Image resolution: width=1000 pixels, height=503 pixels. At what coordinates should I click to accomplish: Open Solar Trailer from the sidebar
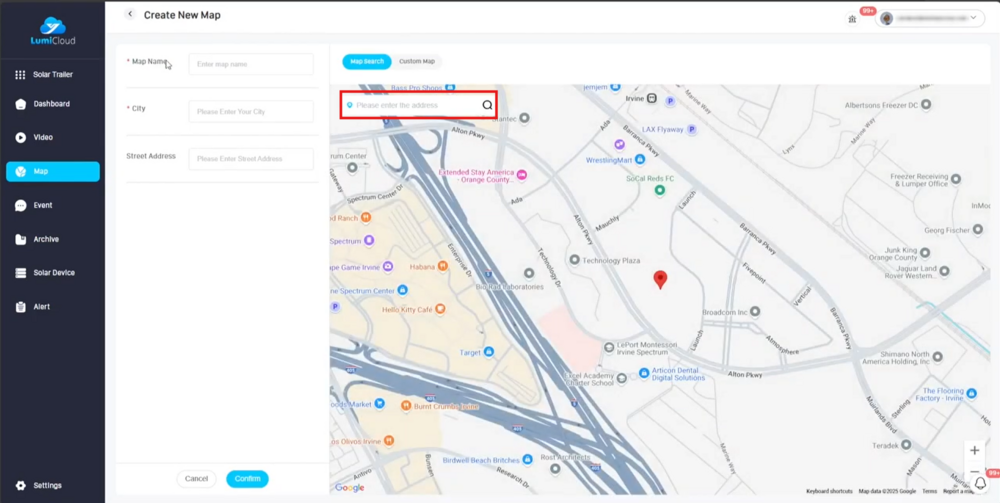click(52, 75)
